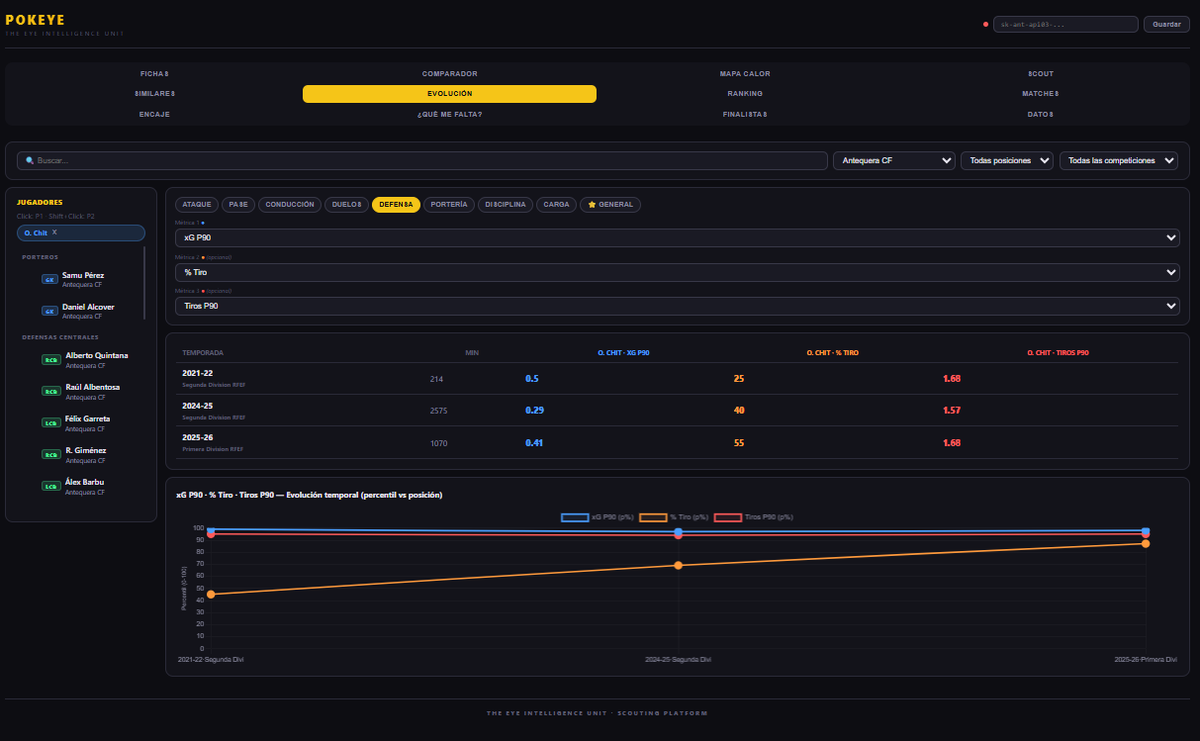Select the ATAQUE metric category
Image resolution: width=1200 pixels, height=741 pixels.
pos(197,204)
